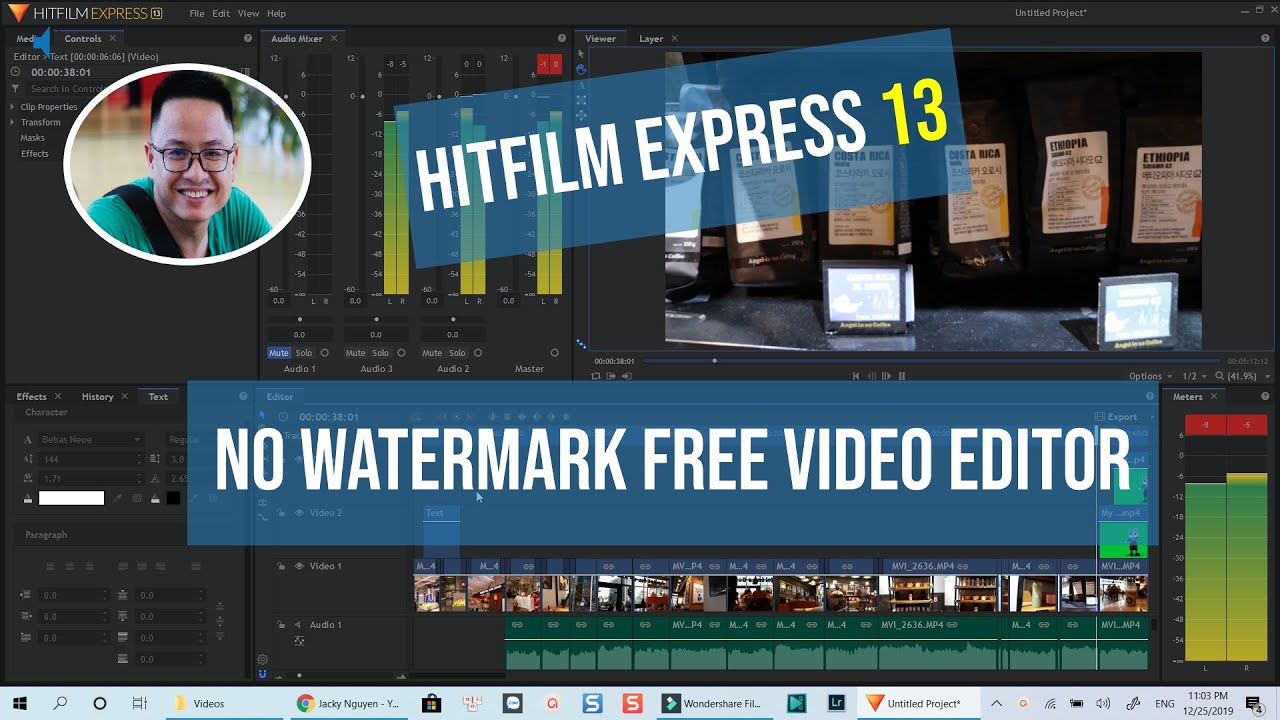Screen dimensions: 1280x720
Task: Solo the Audio 1 mixer channel
Action: 303,353
